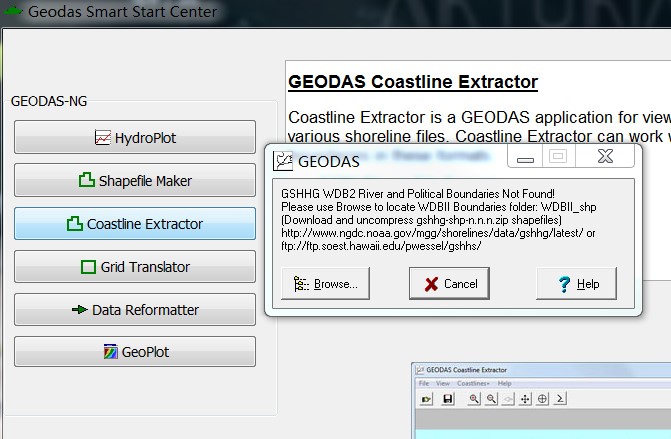Click the View menu in thumbnail window
This screenshot has width=671, height=439.
[x=442, y=383]
